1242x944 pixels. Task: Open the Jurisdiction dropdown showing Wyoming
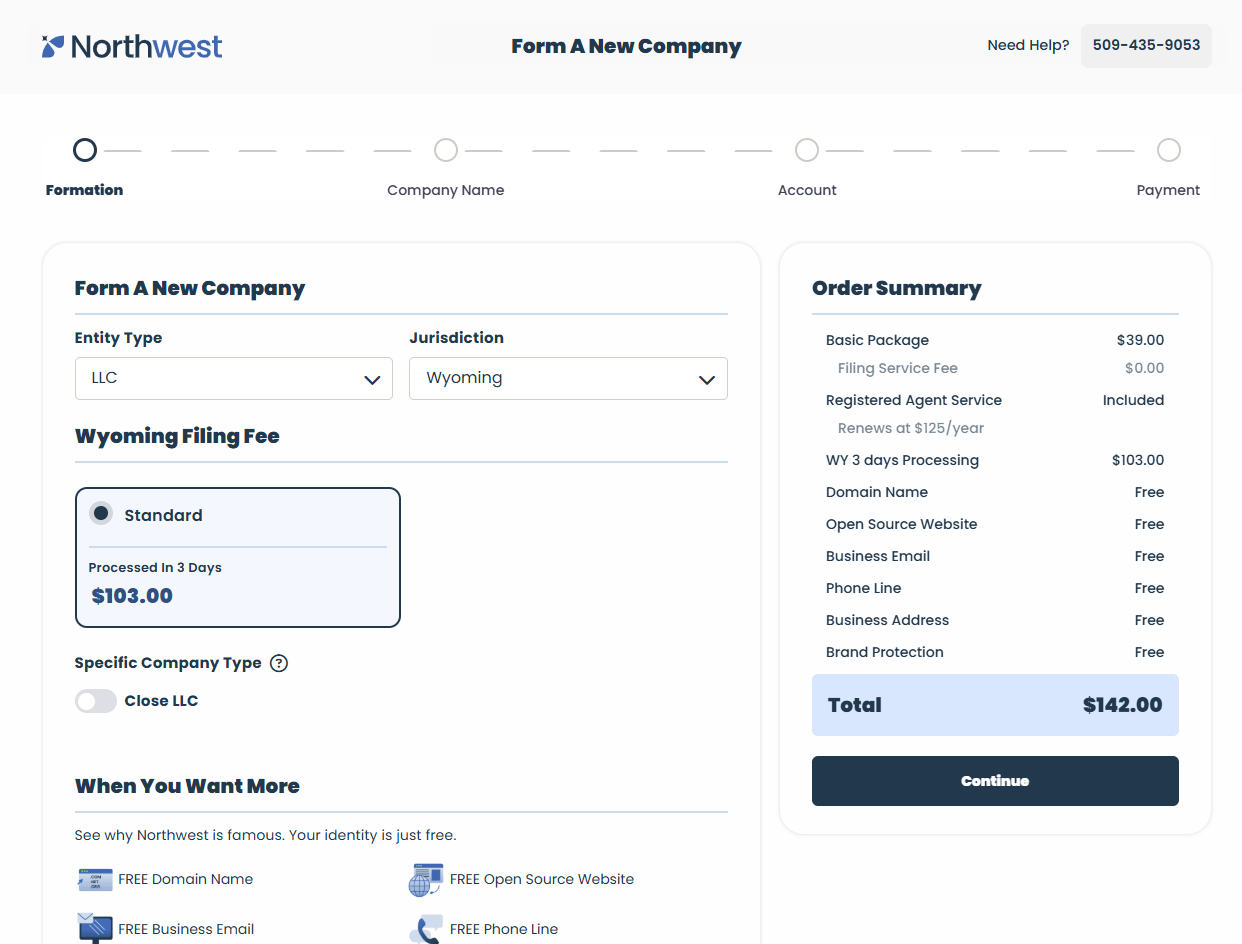click(x=568, y=379)
